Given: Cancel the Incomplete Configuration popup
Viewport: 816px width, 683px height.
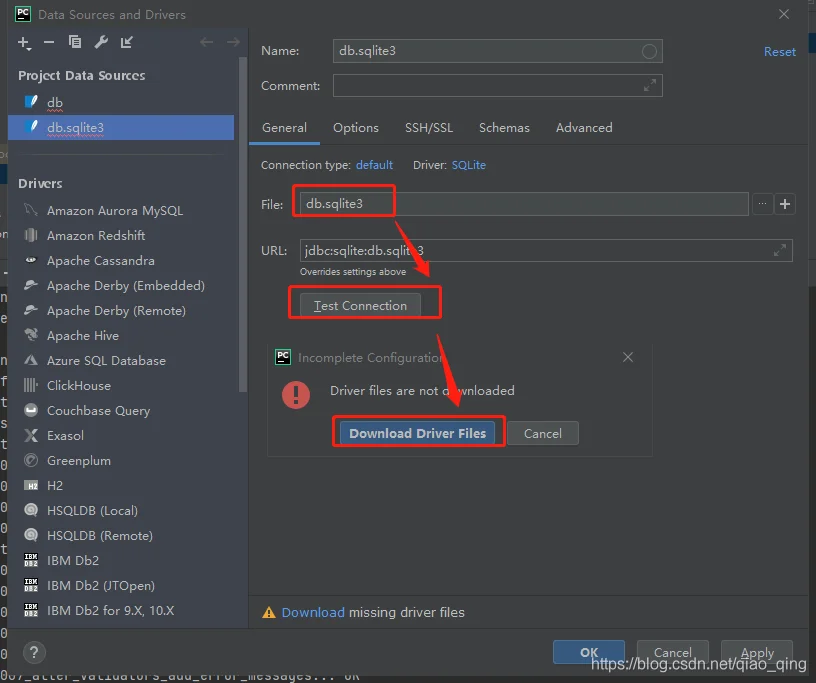Looking at the screenshot, I should pyautogui.click(x=542, y=434).
